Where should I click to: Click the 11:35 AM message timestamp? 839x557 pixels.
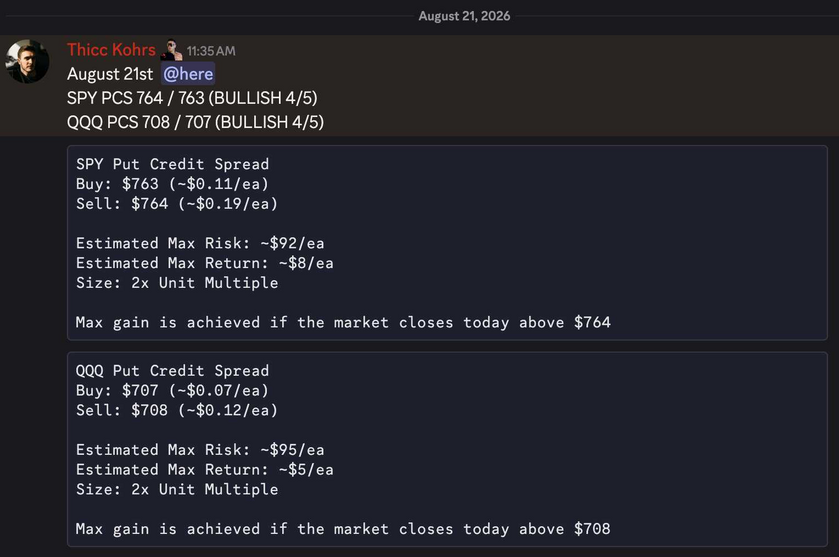(211, 51)
